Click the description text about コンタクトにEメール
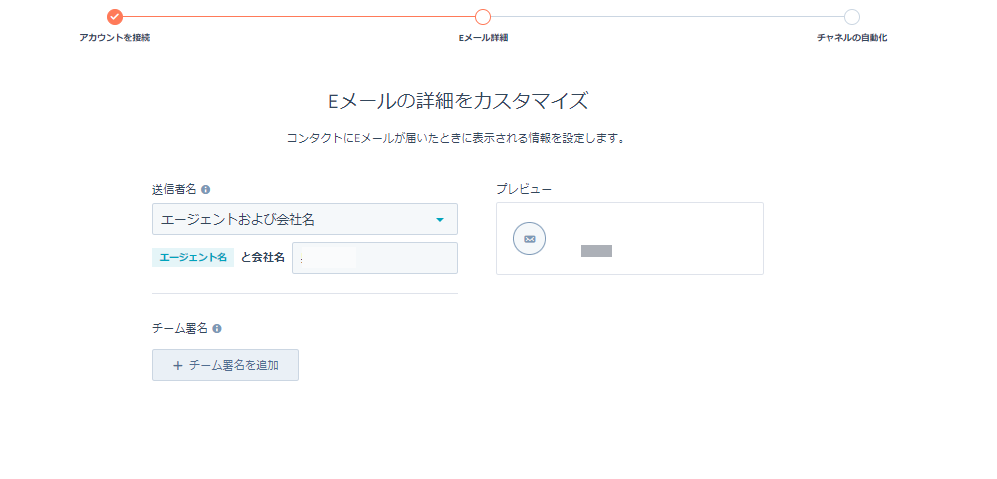997x479 pixels. tap(455, 138)
